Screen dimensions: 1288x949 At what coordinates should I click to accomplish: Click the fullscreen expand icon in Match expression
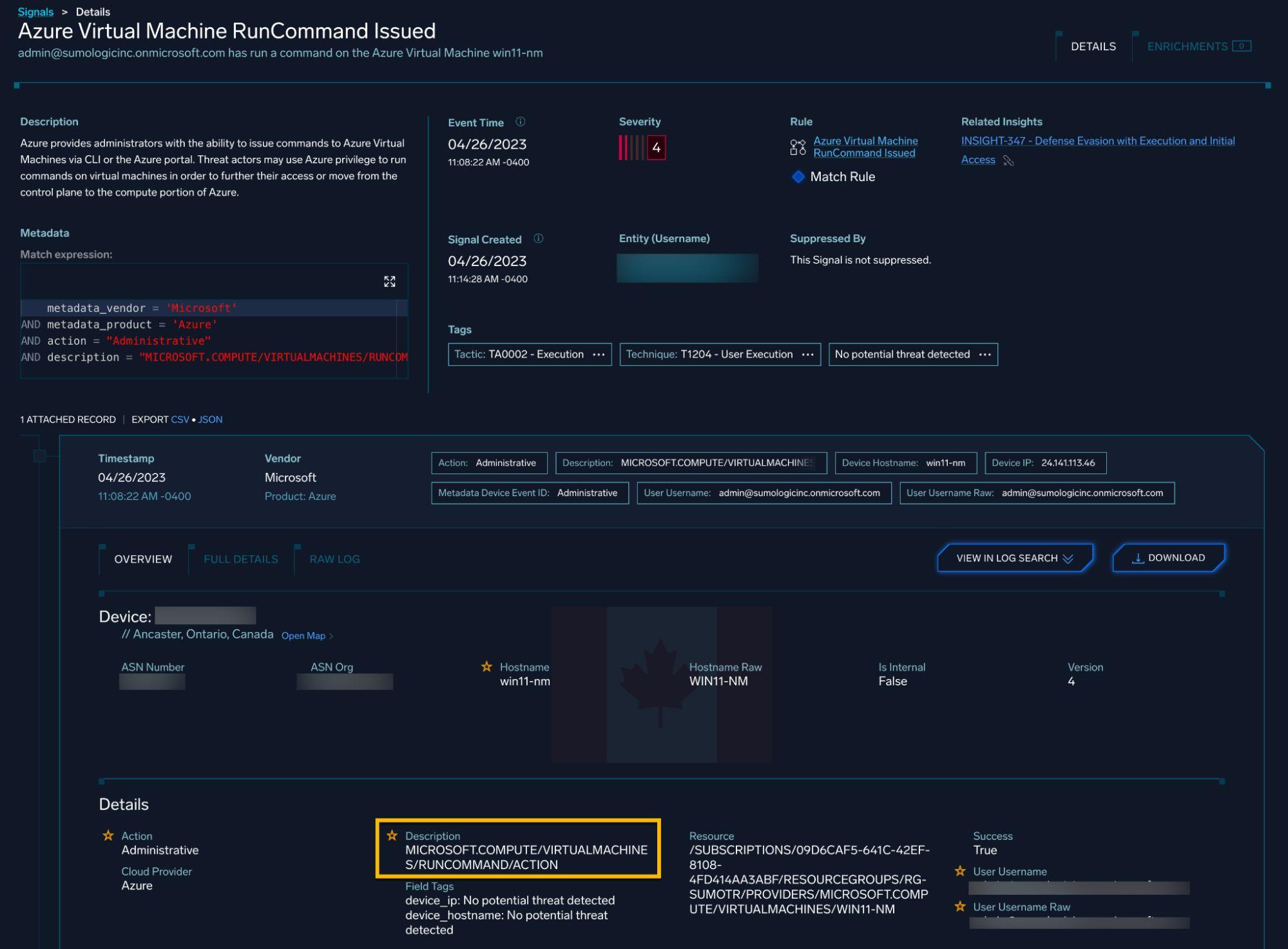[390, 281]
